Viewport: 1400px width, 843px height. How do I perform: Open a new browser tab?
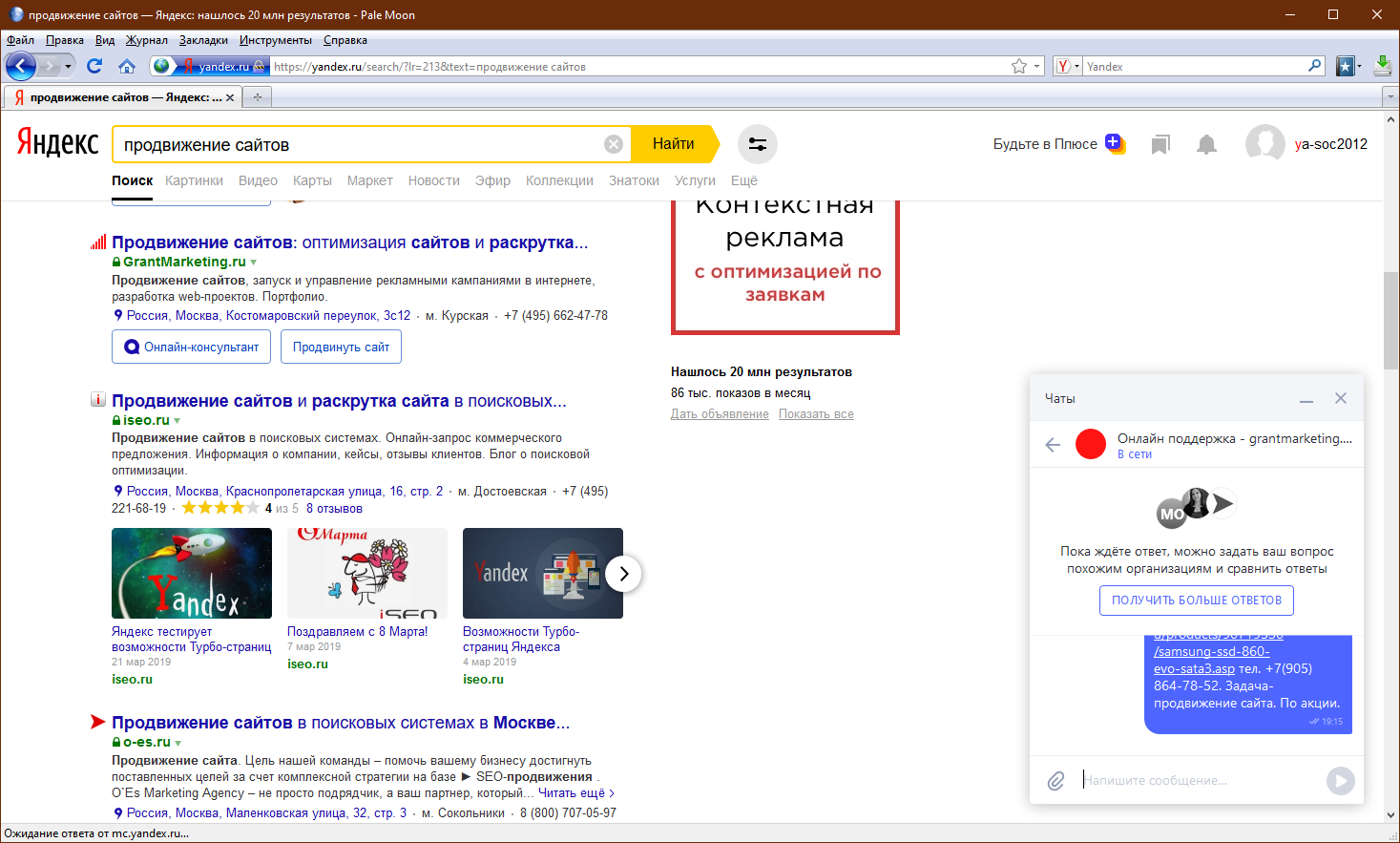click(257, 97)
